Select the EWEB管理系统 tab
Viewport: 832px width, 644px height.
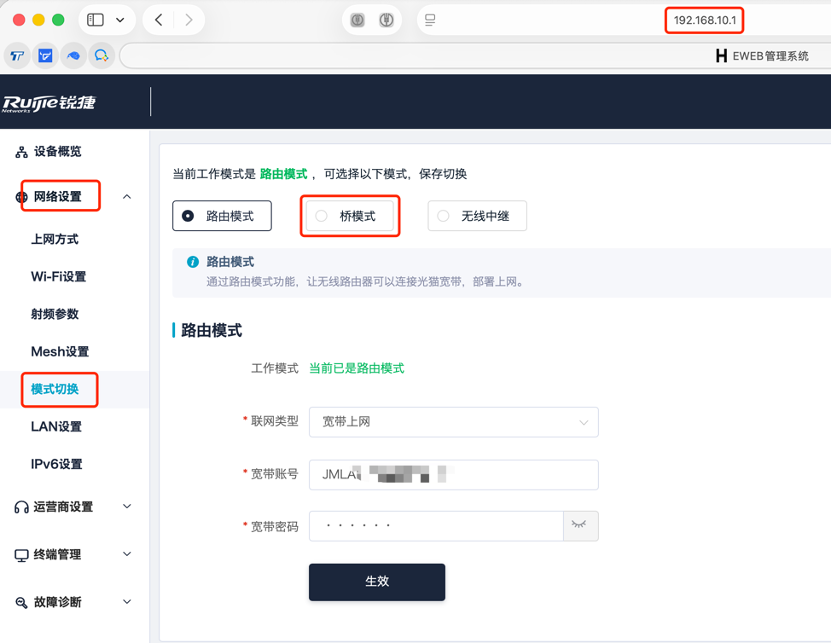[762, 56]
